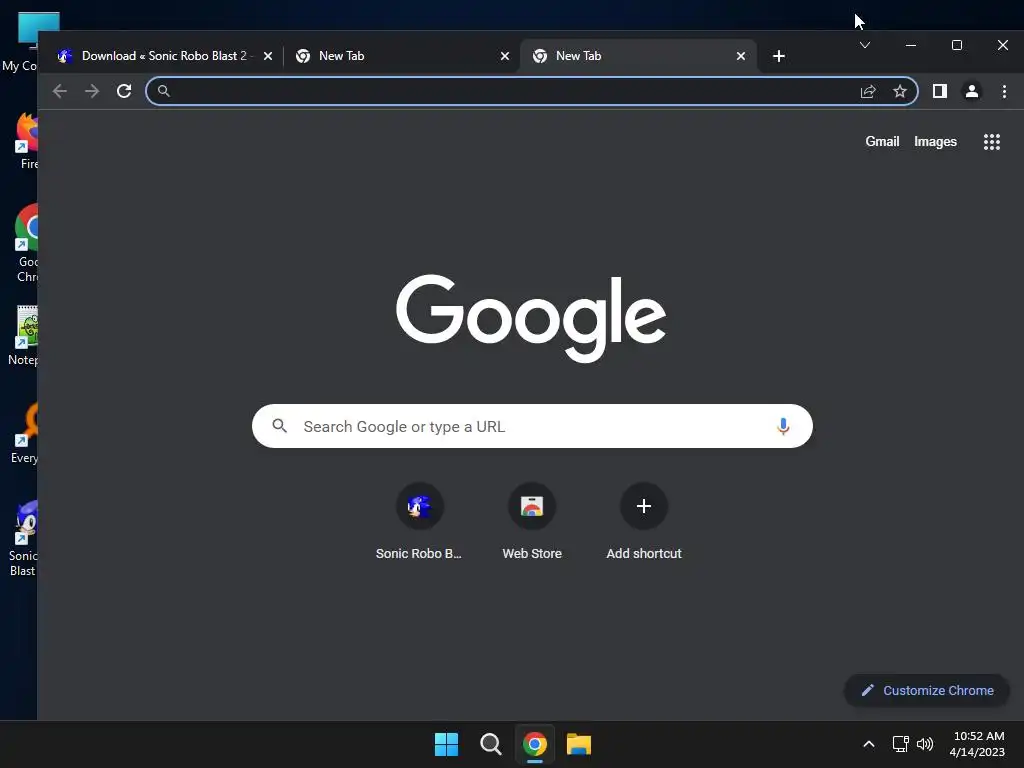
Task: Click Customize Chrome button
Action: click(x=927, y=690)
